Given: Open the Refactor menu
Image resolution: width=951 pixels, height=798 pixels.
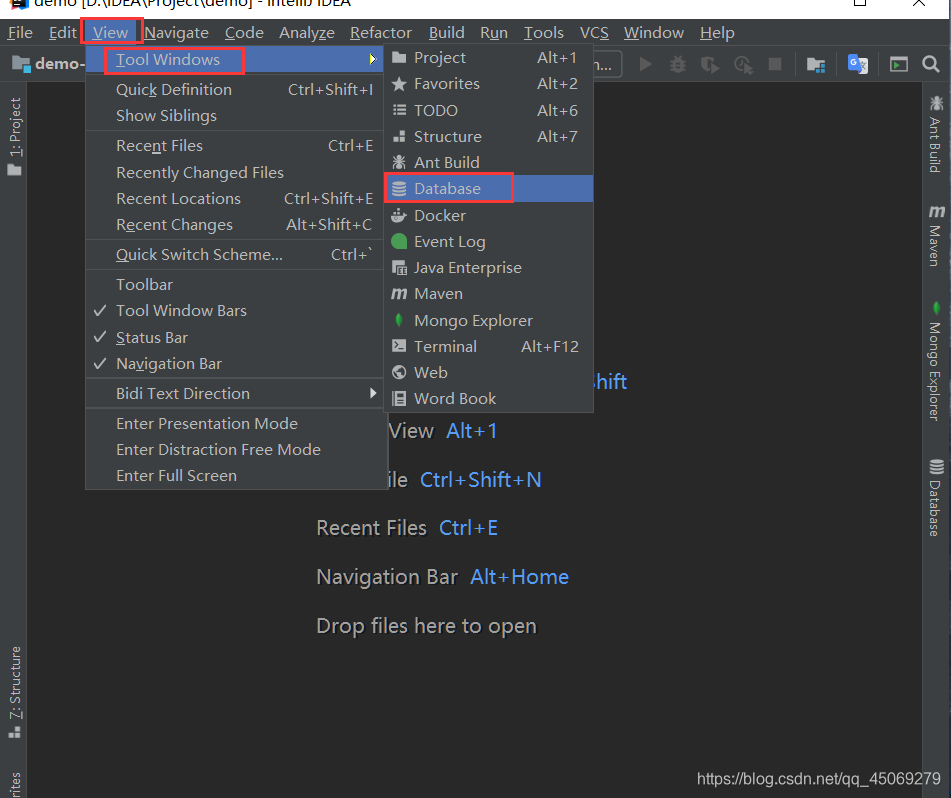Looking at the screenshot, I should (x=381, y=33).
